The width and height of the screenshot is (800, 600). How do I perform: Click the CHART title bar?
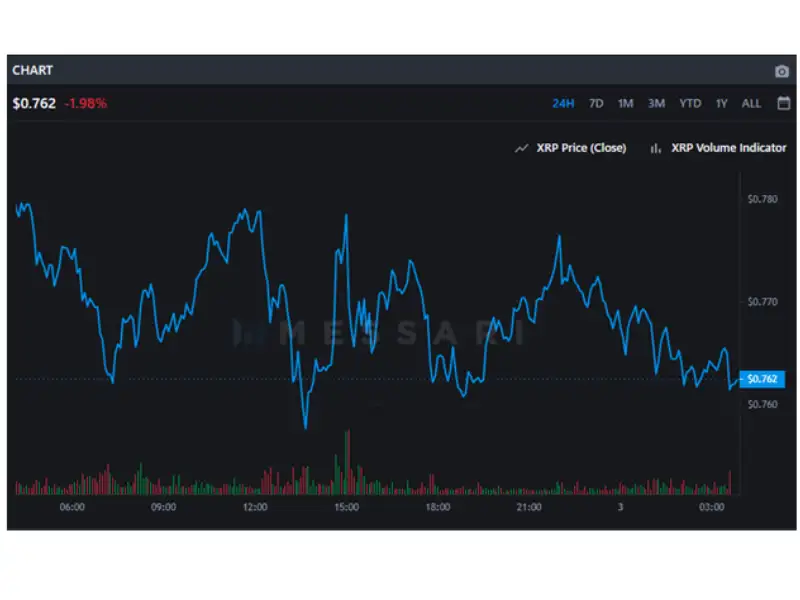tap(33, 70)
